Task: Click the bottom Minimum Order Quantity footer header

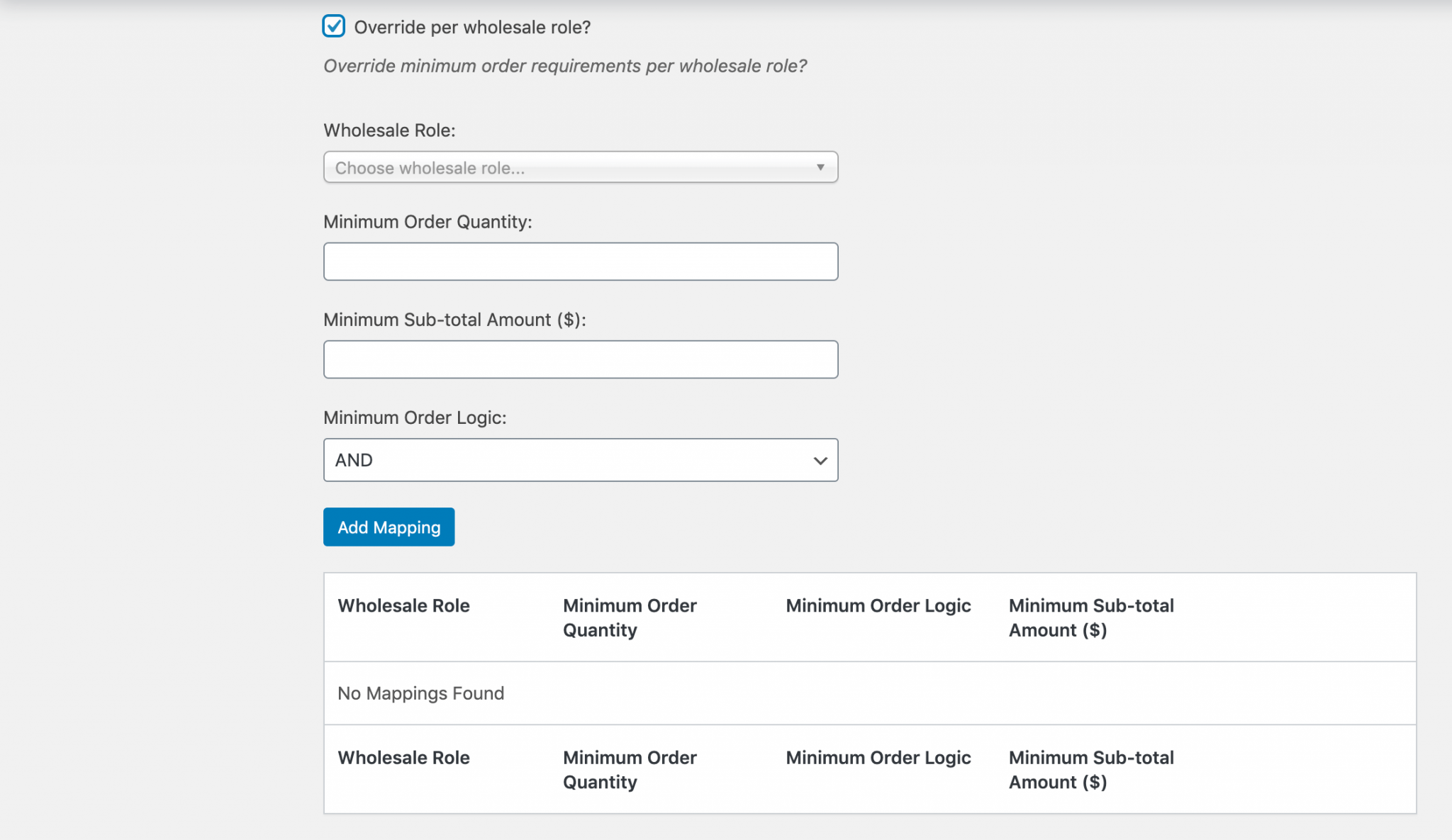Action: 630,769
